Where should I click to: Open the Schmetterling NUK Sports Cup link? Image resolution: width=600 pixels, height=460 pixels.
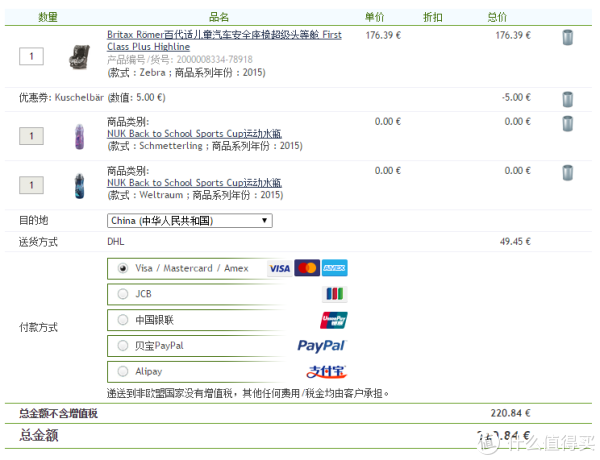pyautogui.click(x=194, y=134)
